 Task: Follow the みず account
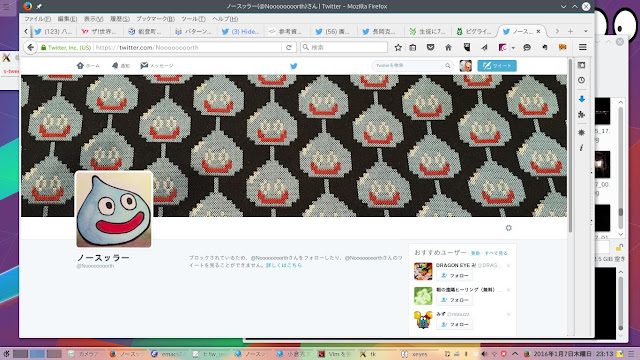[455, 324]
